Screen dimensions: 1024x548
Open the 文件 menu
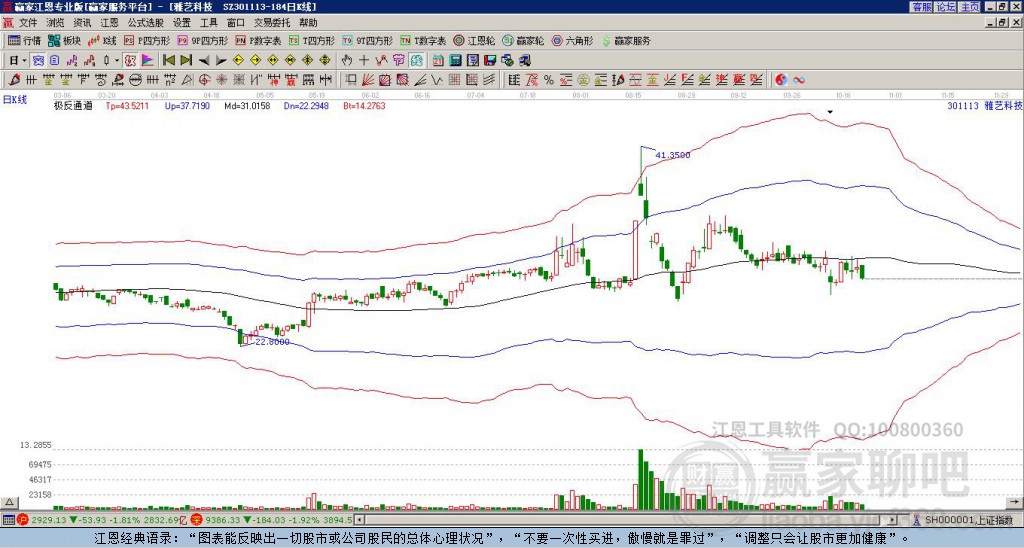point(28,23)
